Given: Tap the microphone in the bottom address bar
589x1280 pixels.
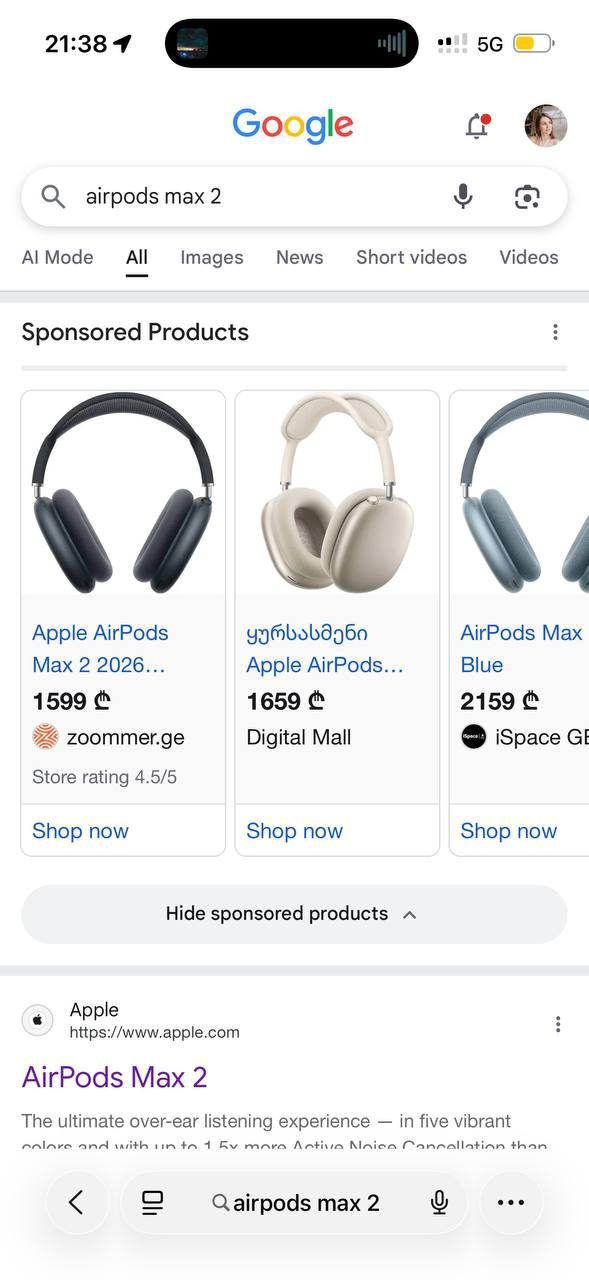Looking at the screenshot, I should (439, 1203).
